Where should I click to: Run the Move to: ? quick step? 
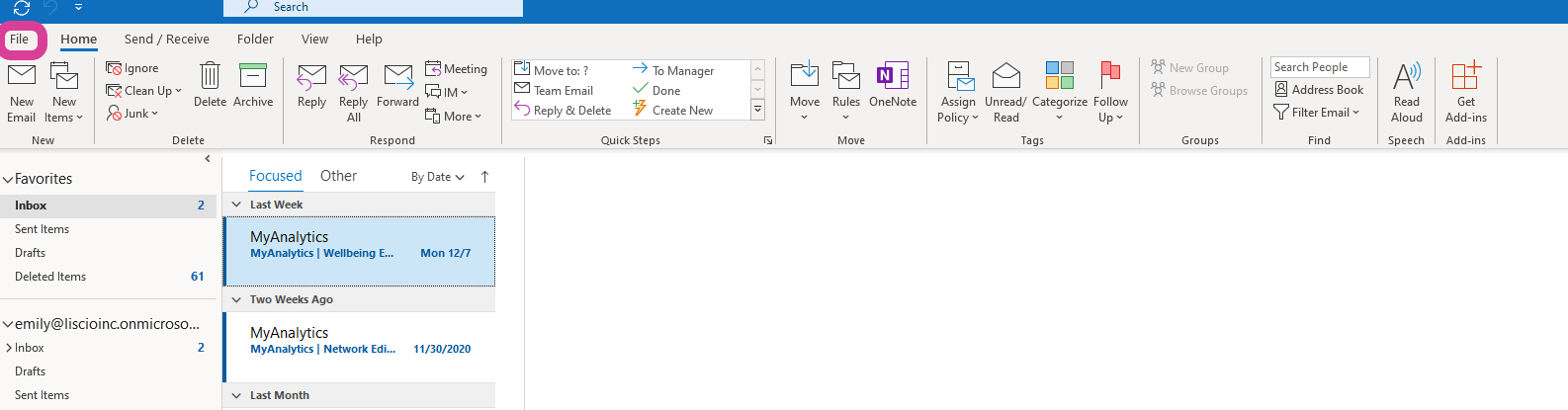(x=552, y=70)
